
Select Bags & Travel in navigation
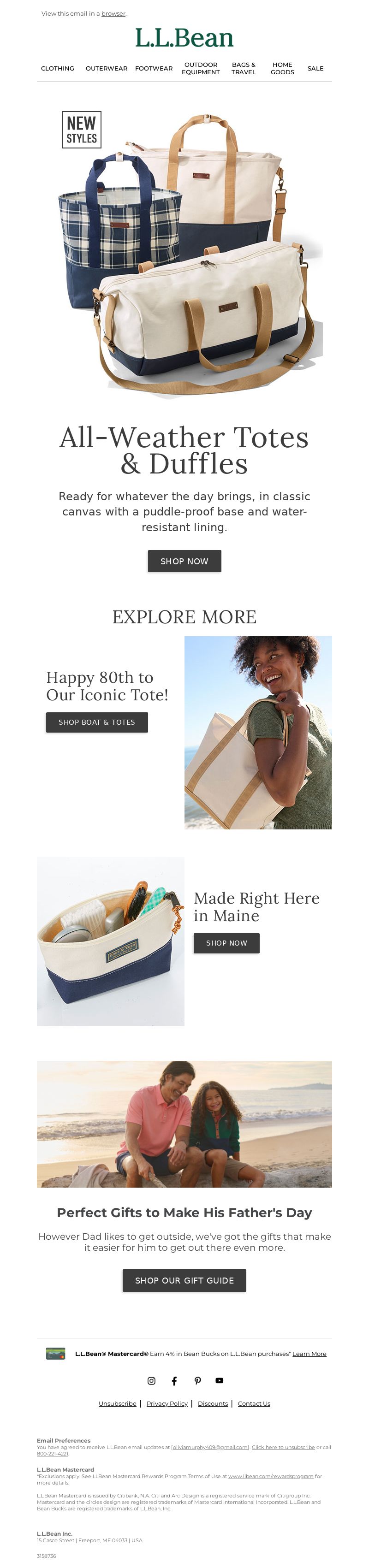[x=244, y=69]
